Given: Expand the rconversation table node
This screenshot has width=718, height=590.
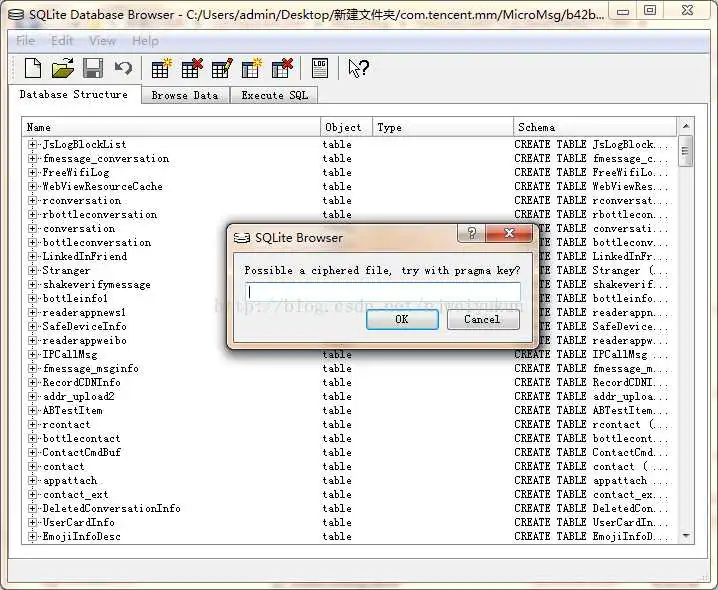Looking at the screenshot, I should [x=32, y=201].
